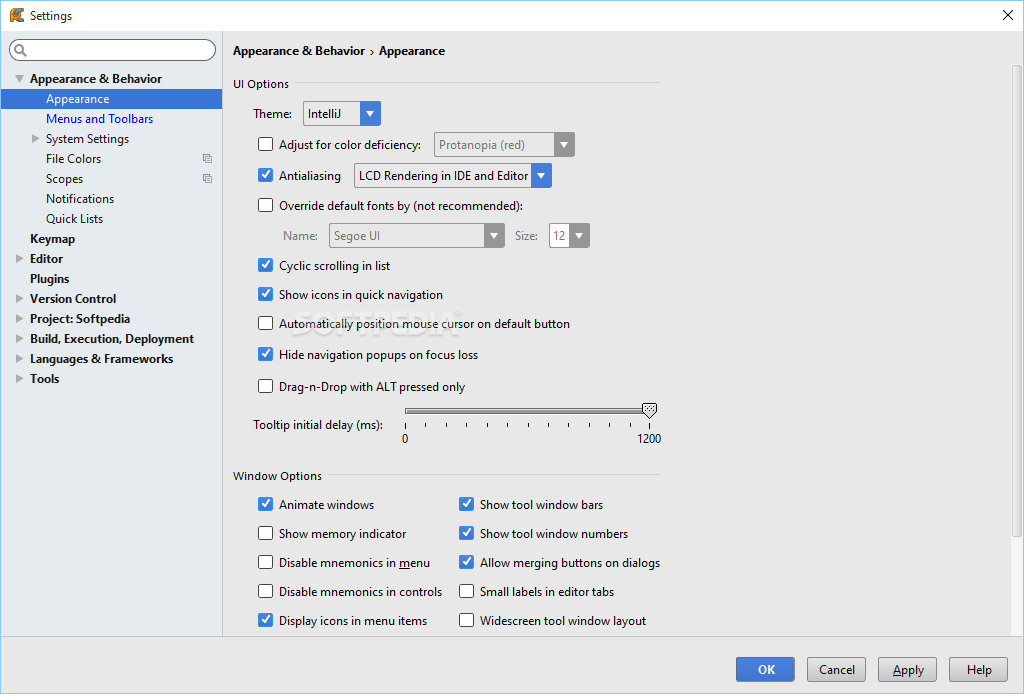Image resolution: width=1024 pixels, height=694 pixels.
Task: Open the Protanopia (red) dropdown
Action: [564, 144]
